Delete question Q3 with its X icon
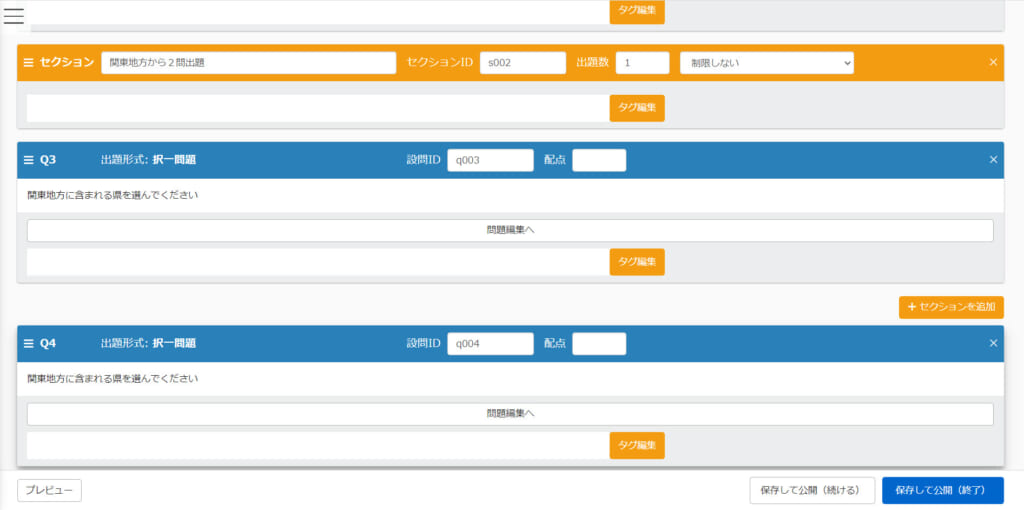Screen dimensions: 1024x510 point(993,160)
